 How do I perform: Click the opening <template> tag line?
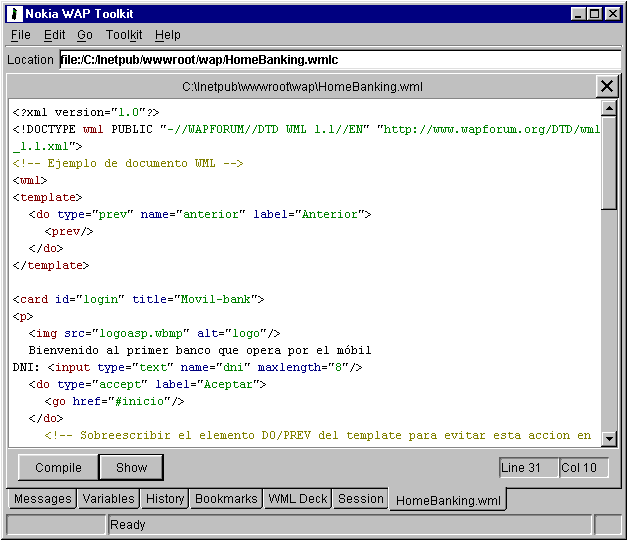47,198
